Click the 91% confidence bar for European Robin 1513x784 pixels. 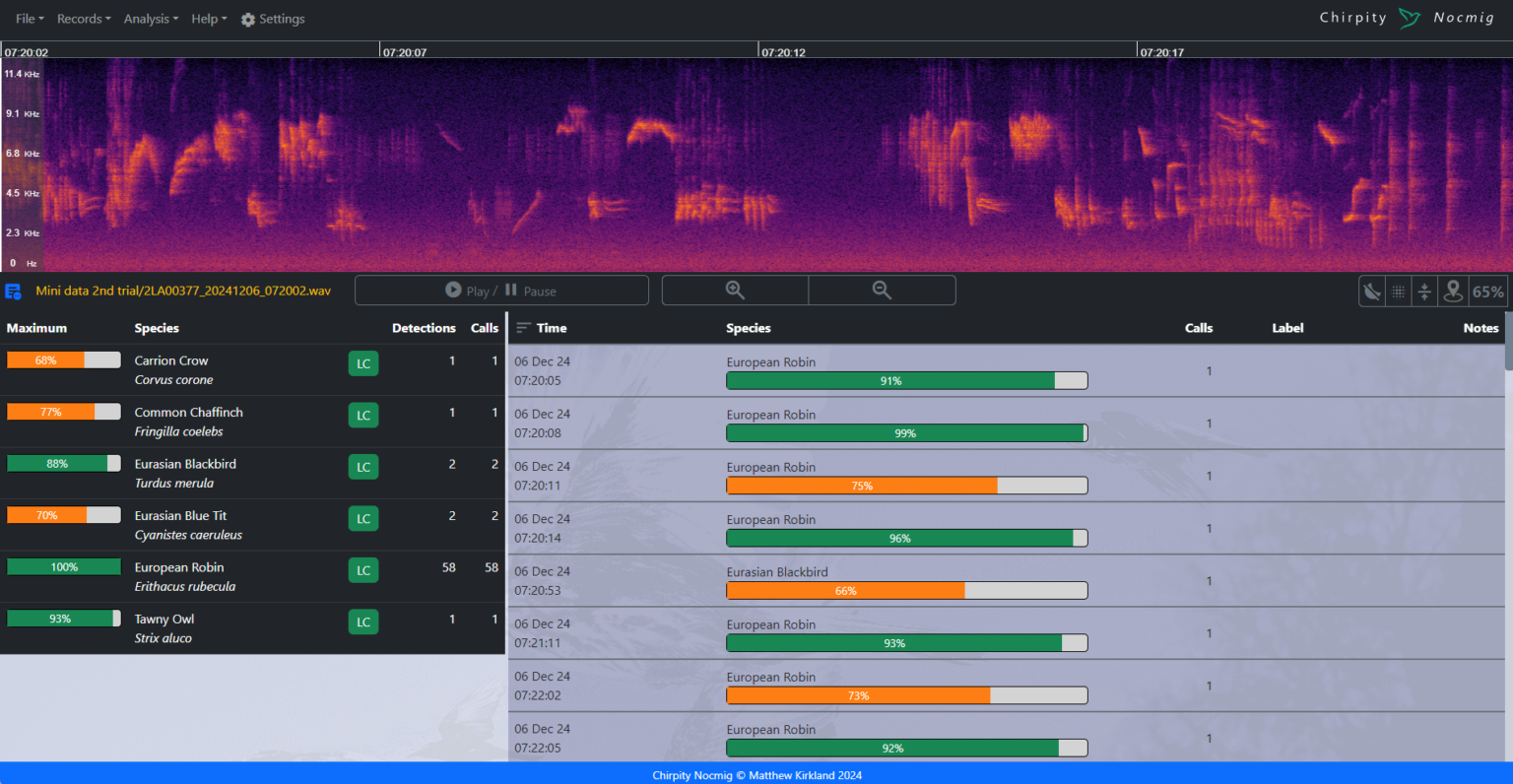pyautogui.click(x=906, y=380)
